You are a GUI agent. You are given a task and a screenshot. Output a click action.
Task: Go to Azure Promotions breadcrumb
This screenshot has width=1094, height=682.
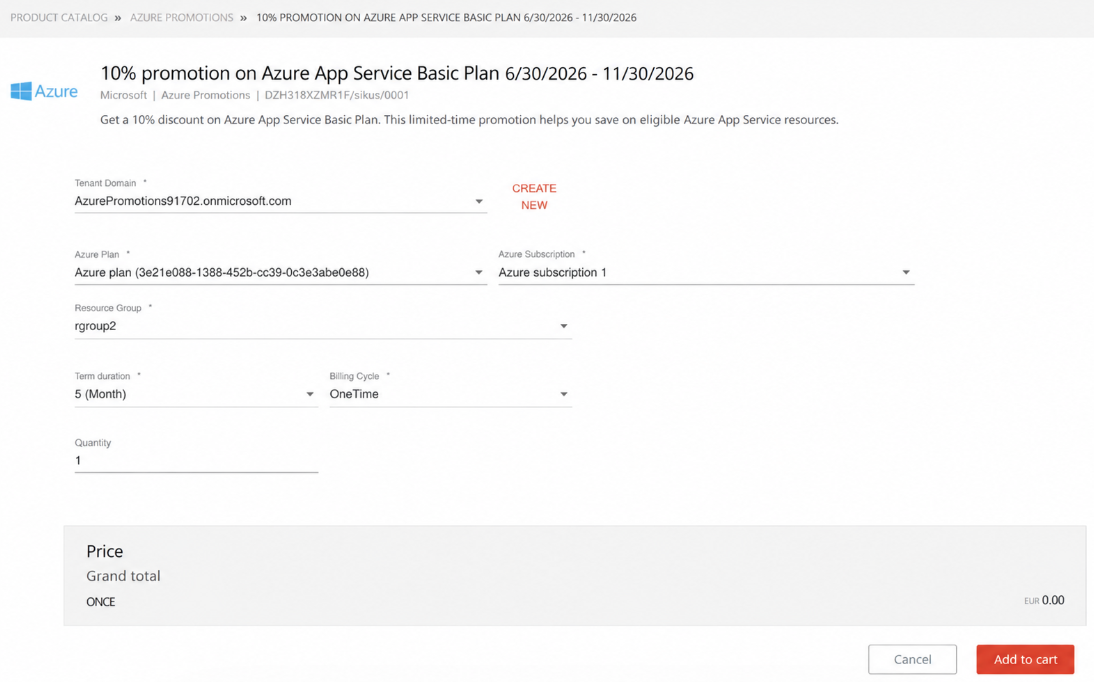(181, 17)
